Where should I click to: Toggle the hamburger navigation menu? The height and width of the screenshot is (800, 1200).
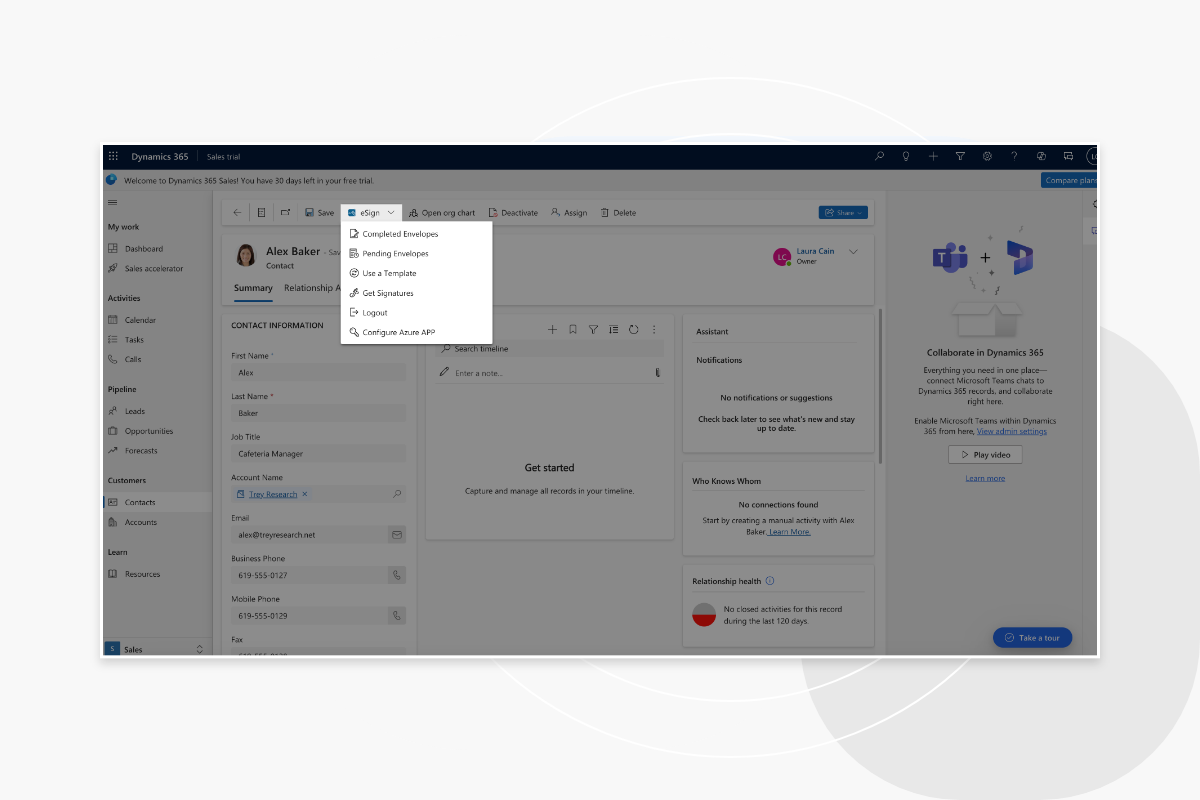tap(113, 203)
